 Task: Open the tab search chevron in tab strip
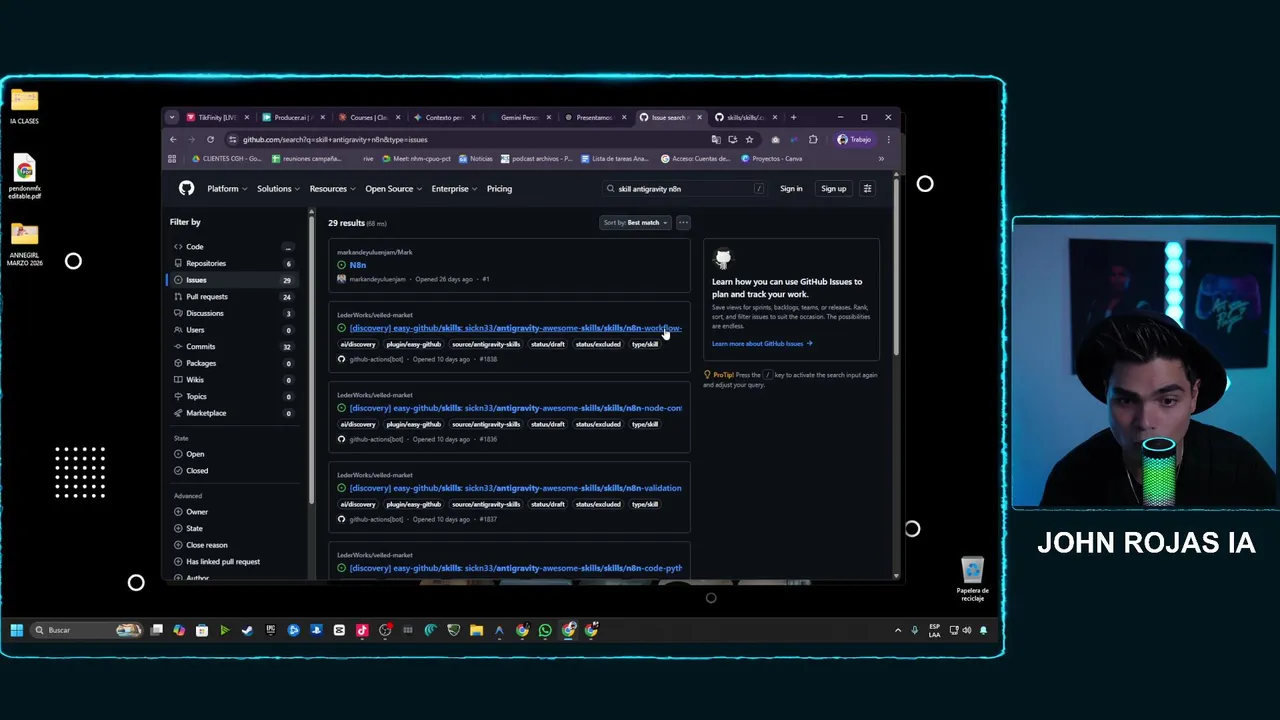[x=171, y=117]
